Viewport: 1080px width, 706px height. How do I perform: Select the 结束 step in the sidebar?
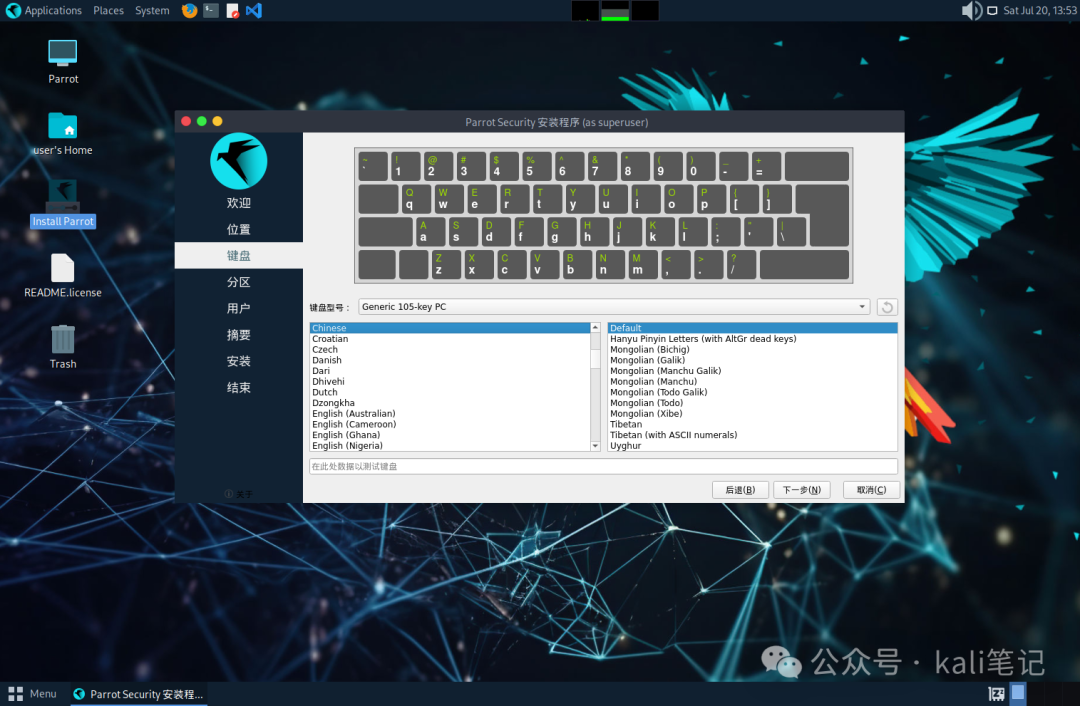pyautogui.click(x=239, y=388)
